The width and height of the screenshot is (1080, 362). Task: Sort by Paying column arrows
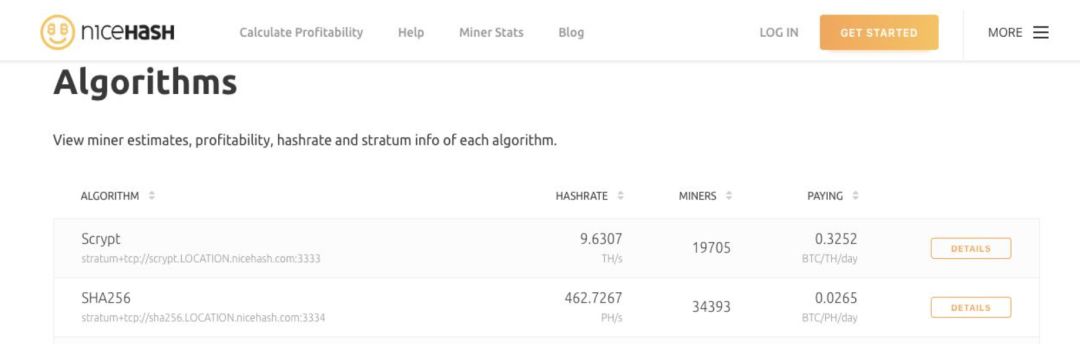pos(855,196)
